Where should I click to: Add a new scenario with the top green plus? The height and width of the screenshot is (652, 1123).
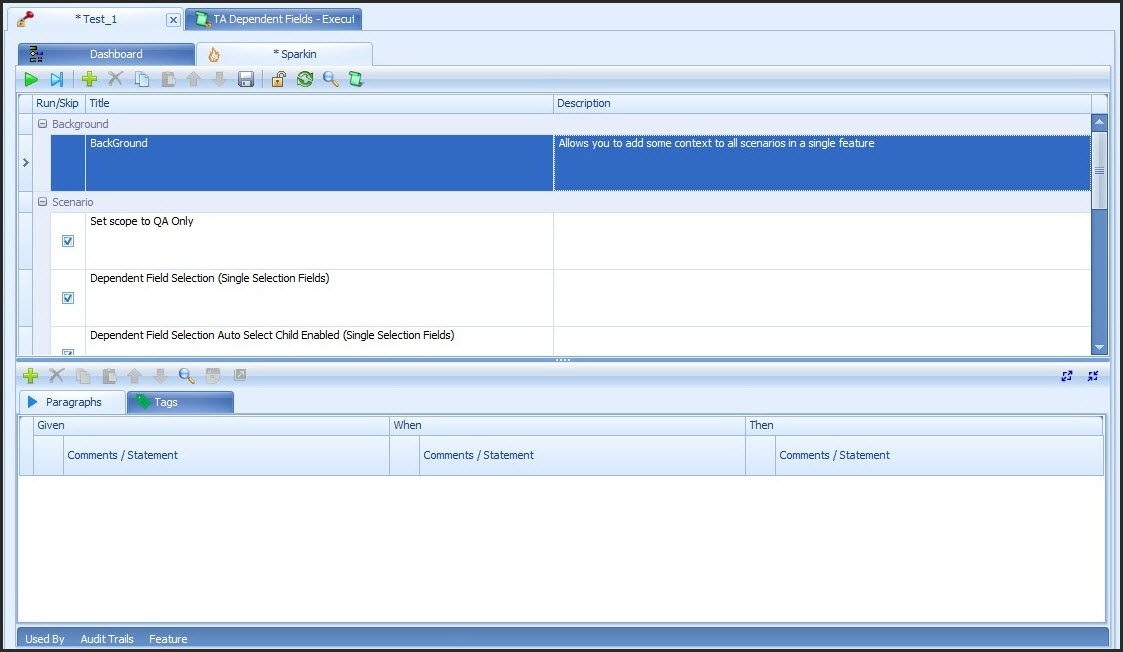[89, 80]
